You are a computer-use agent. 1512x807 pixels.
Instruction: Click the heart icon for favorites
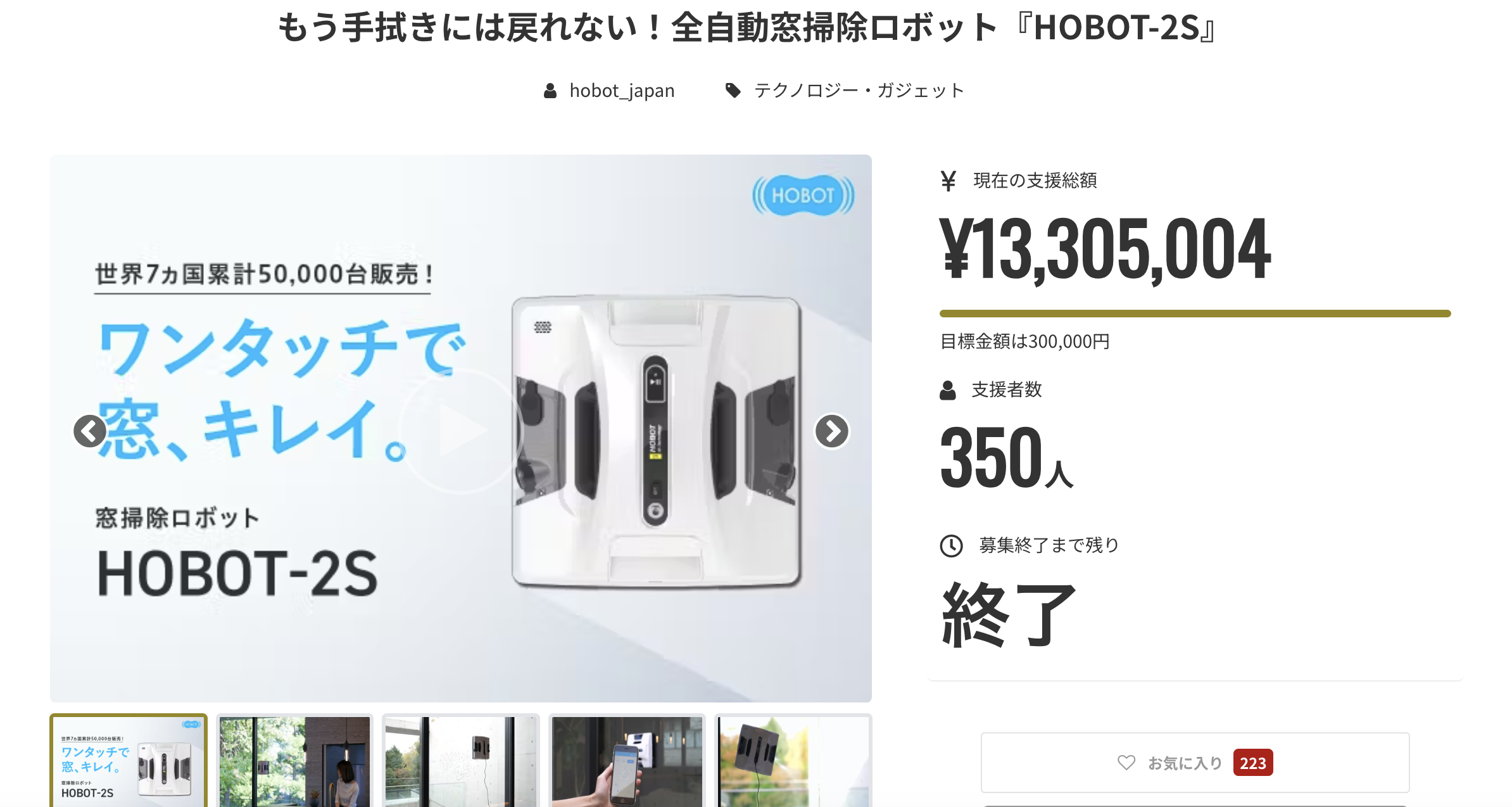pyautogui.click(x=1126, y=762)
